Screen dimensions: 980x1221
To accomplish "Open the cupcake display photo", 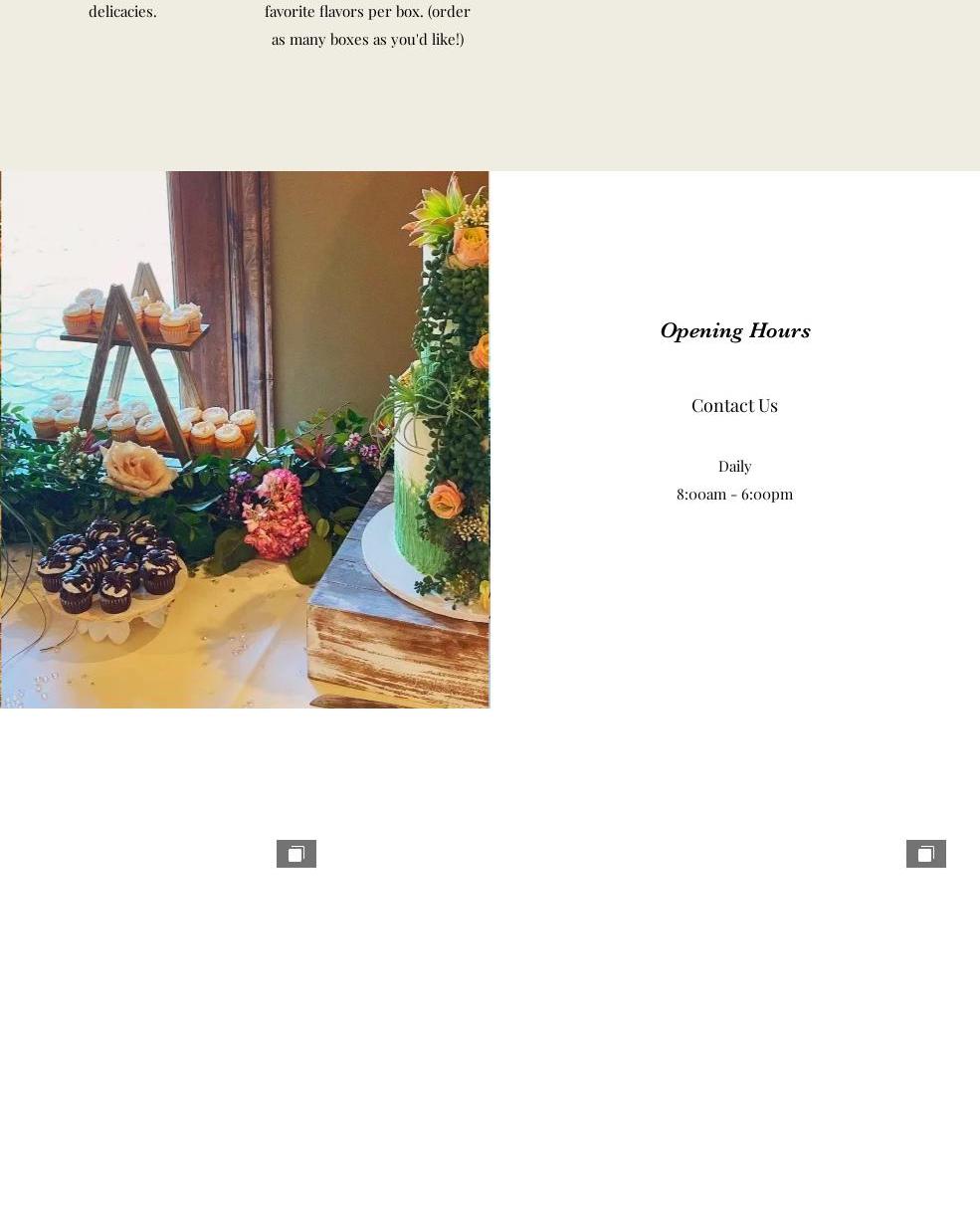I will (245, 440).
